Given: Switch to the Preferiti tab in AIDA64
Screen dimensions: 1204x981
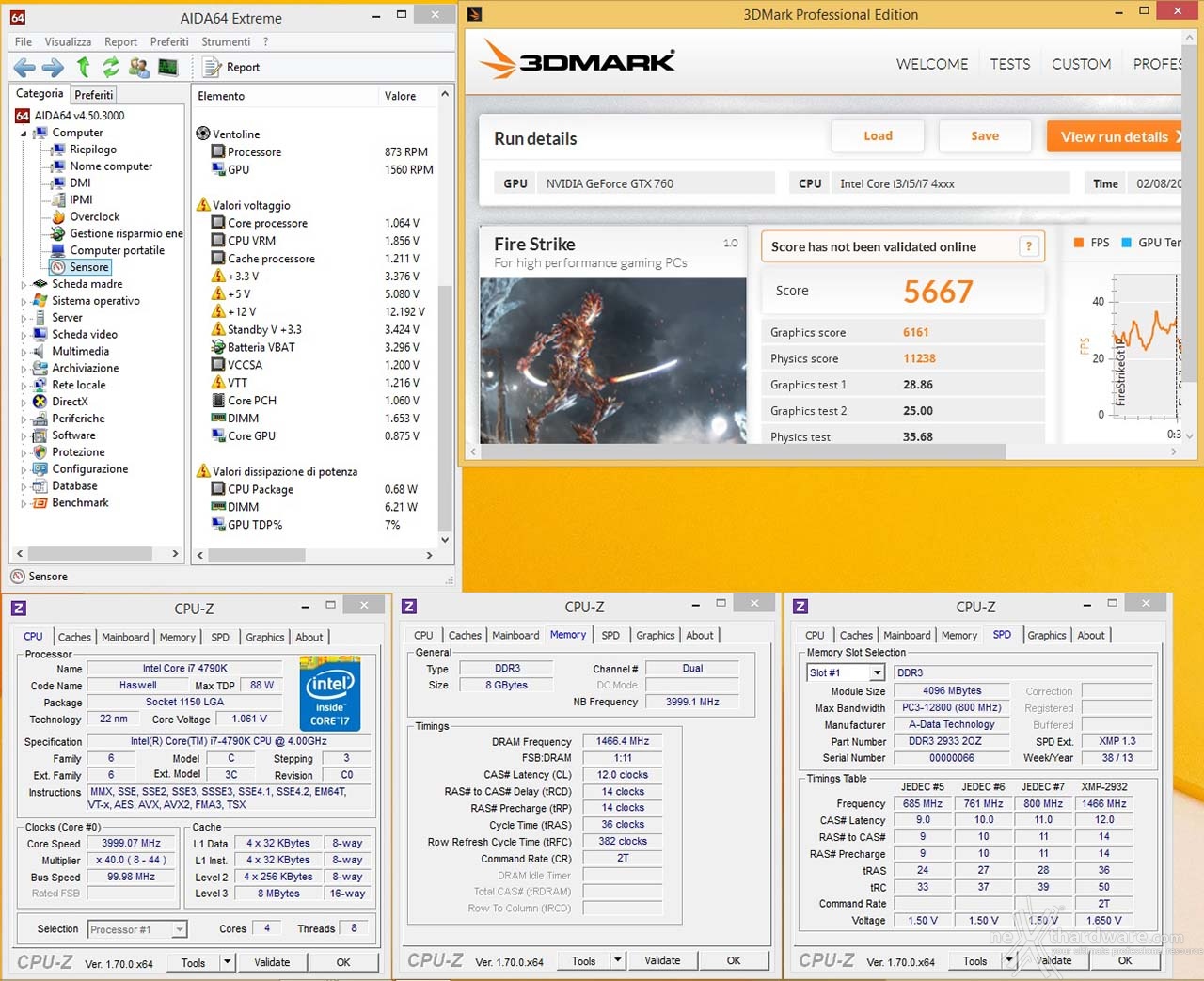Looking at the screenshot, I should [x=94, y=95].
